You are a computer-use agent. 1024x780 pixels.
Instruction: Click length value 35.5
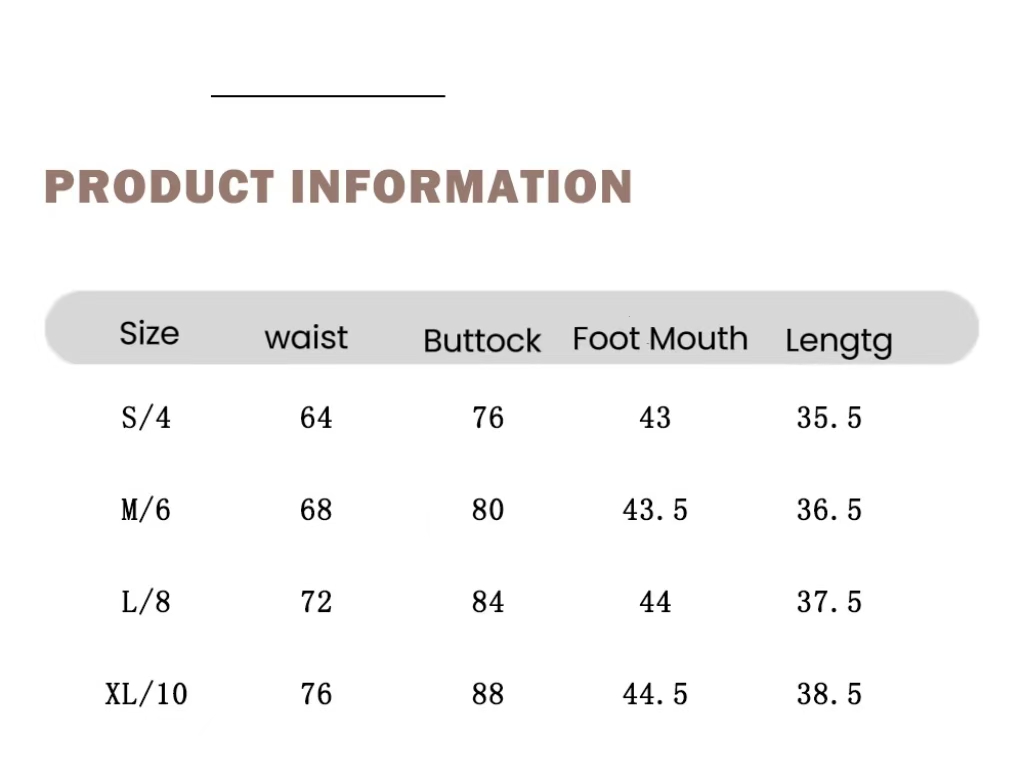(x=829, y=417)
